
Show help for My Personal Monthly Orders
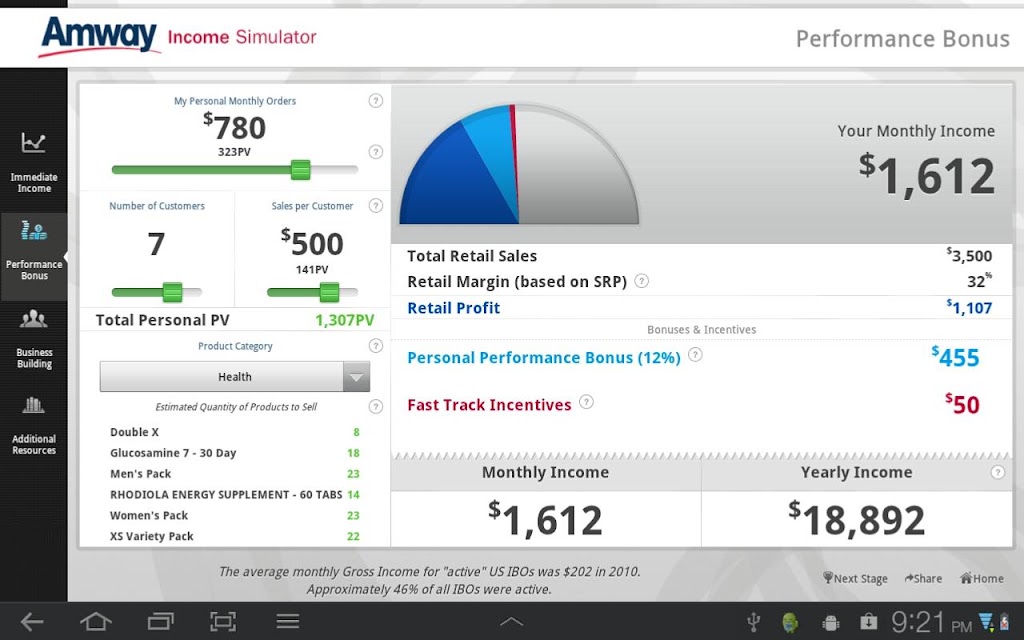[x=376, y=101]
